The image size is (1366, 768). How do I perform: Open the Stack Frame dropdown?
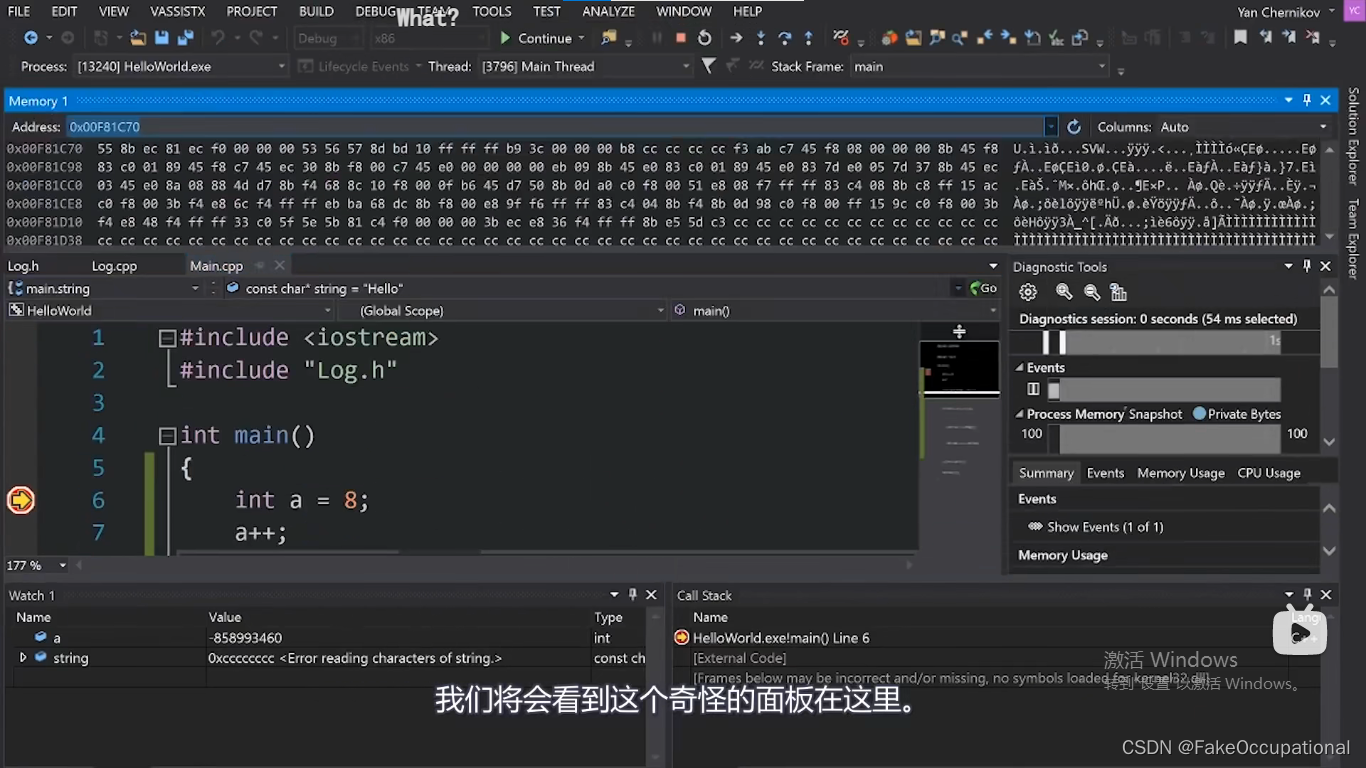[1102, 66]
